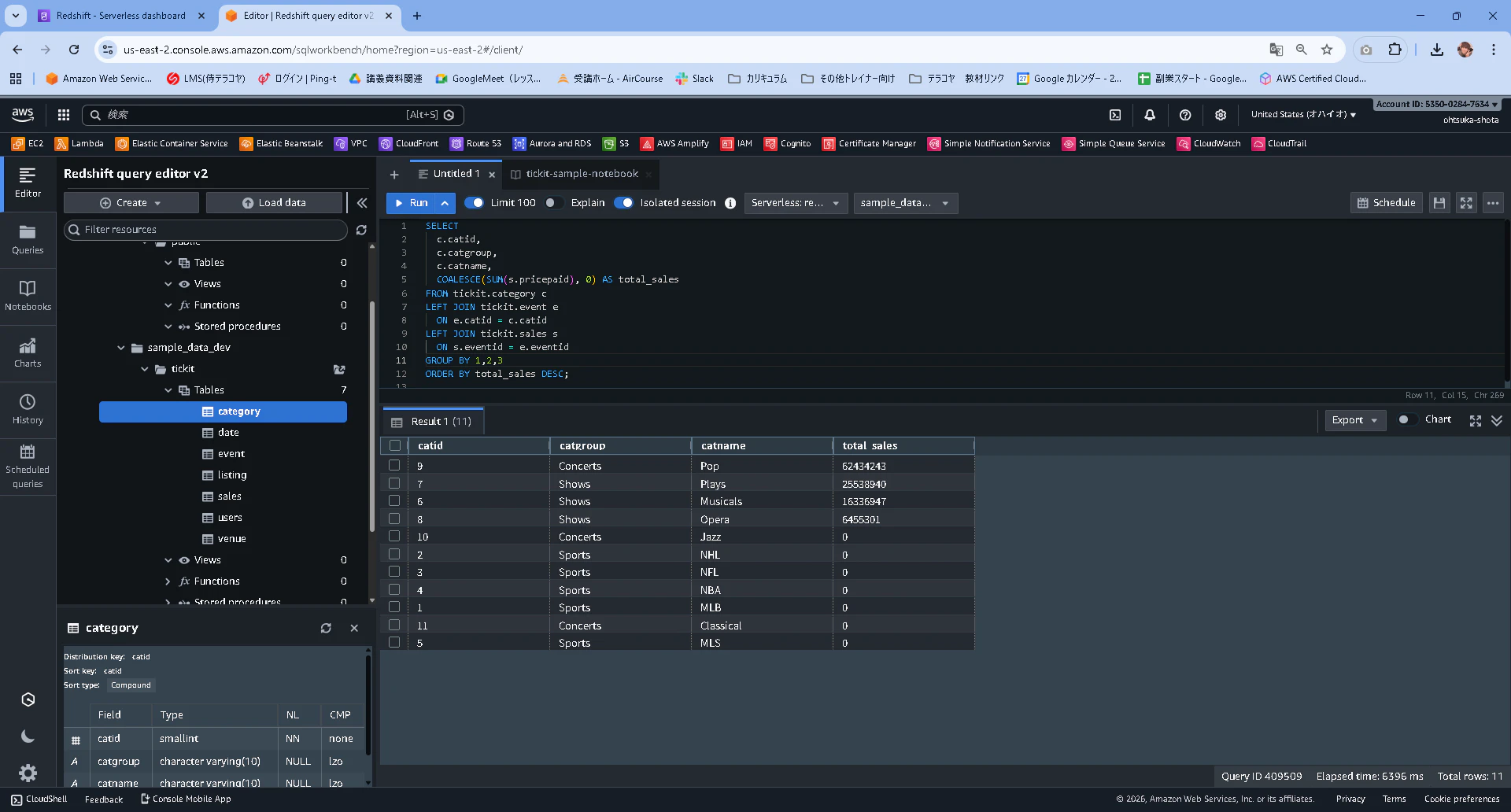Viewport: 1511px width, 812px height.
Task: Open the Editor sidebar view
Action: coord(28,183)
